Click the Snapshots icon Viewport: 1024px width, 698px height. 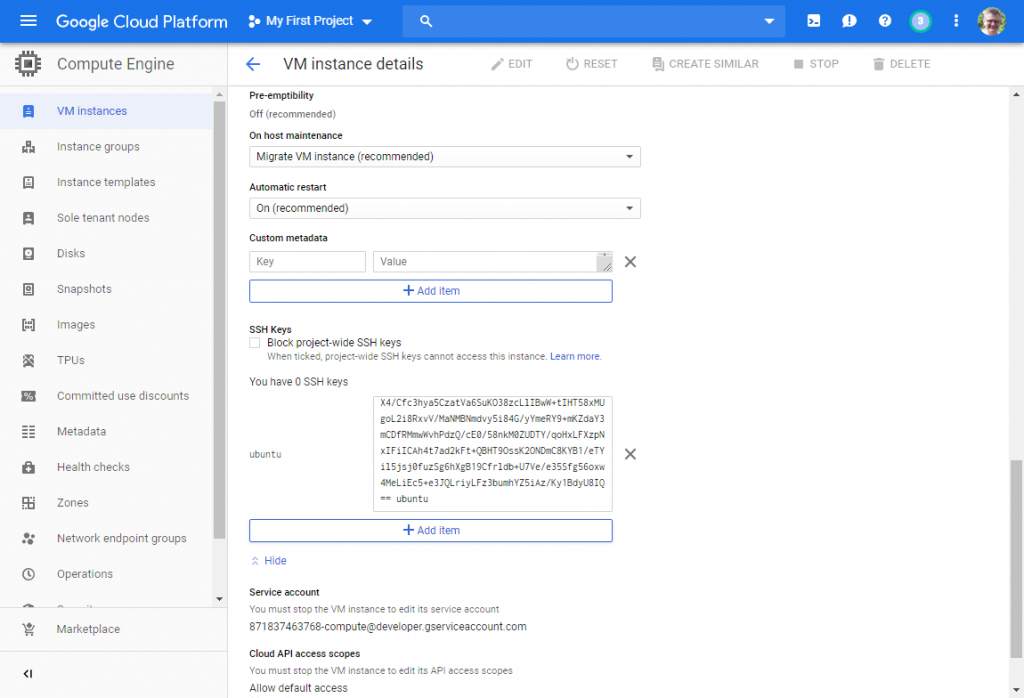click(28, 289)
